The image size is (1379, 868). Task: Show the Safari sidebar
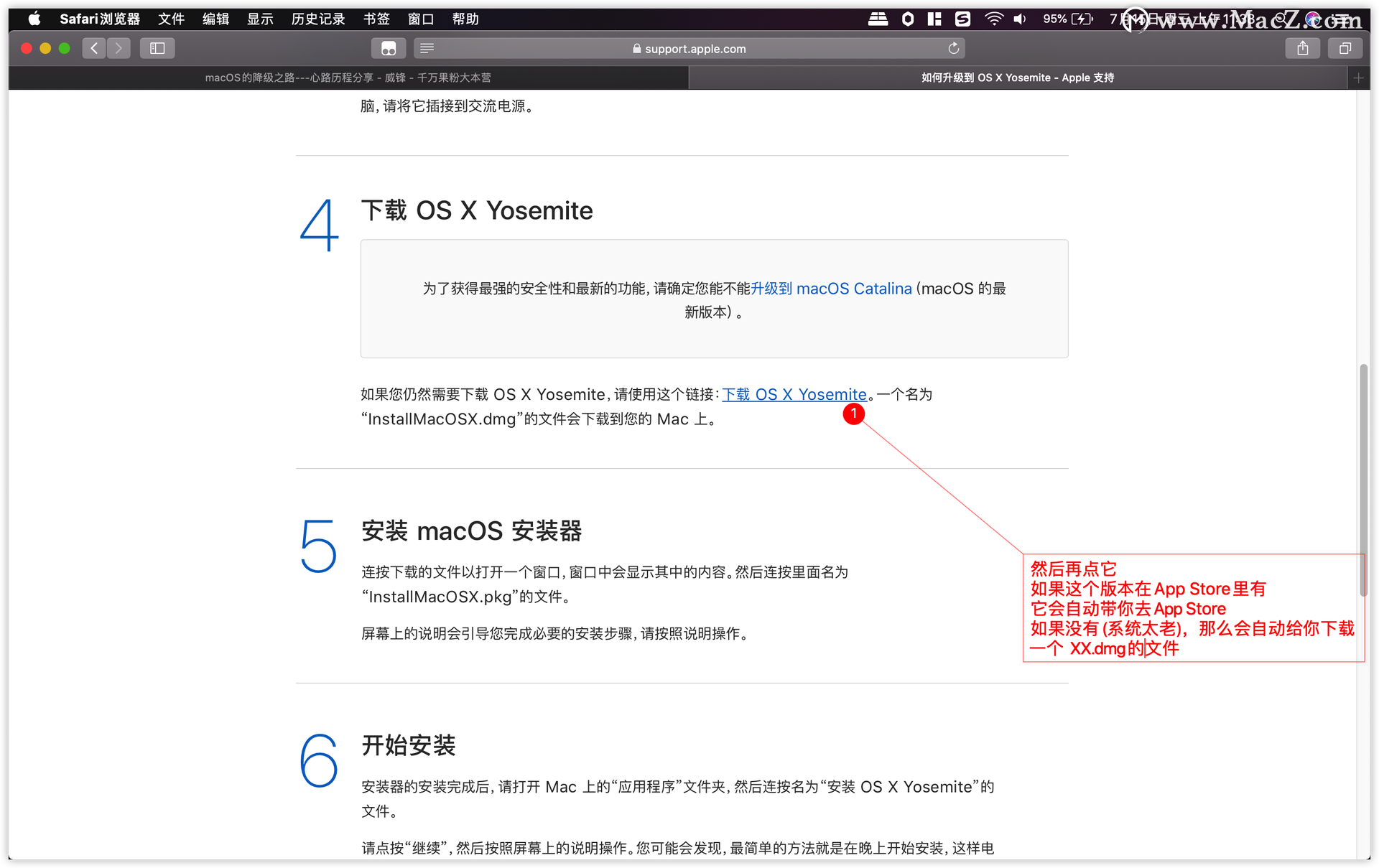157,48
